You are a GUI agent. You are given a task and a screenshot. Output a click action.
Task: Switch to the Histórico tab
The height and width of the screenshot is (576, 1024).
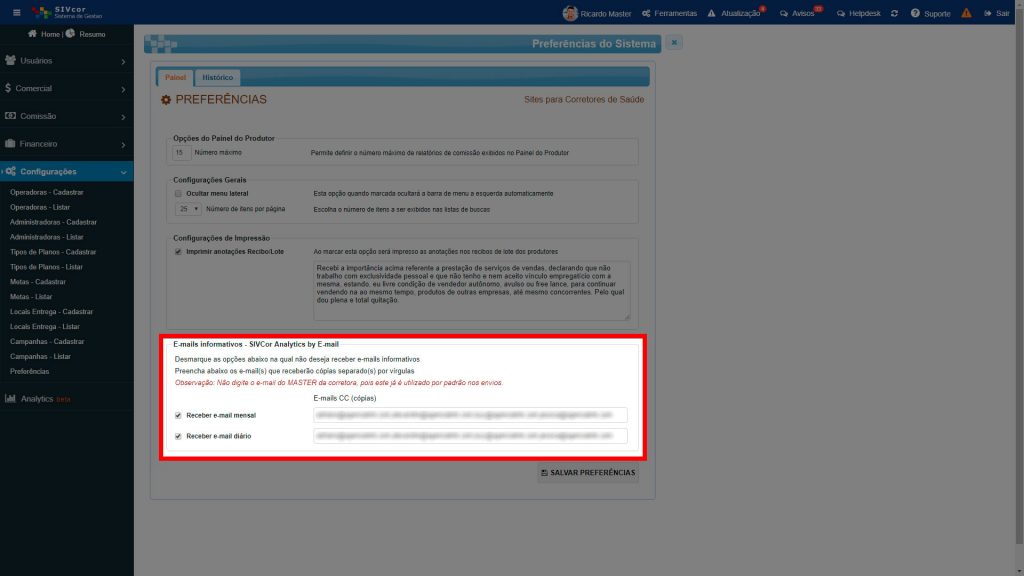[x=217, y=77]
